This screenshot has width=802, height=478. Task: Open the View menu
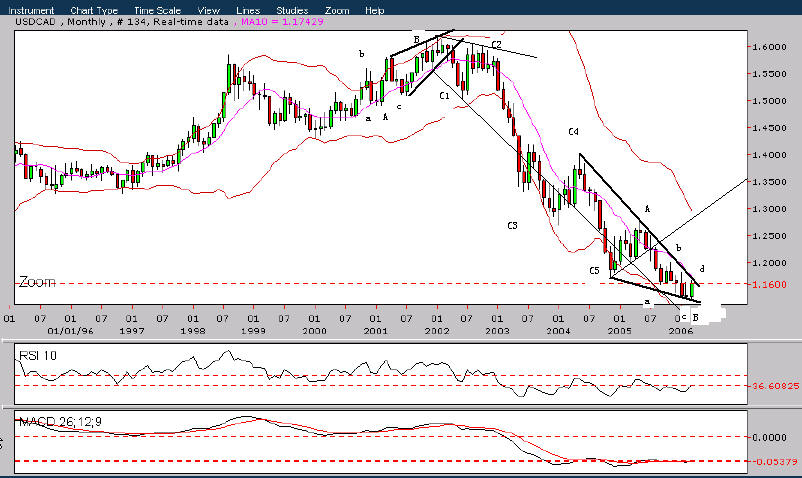[x=209, y=10]
